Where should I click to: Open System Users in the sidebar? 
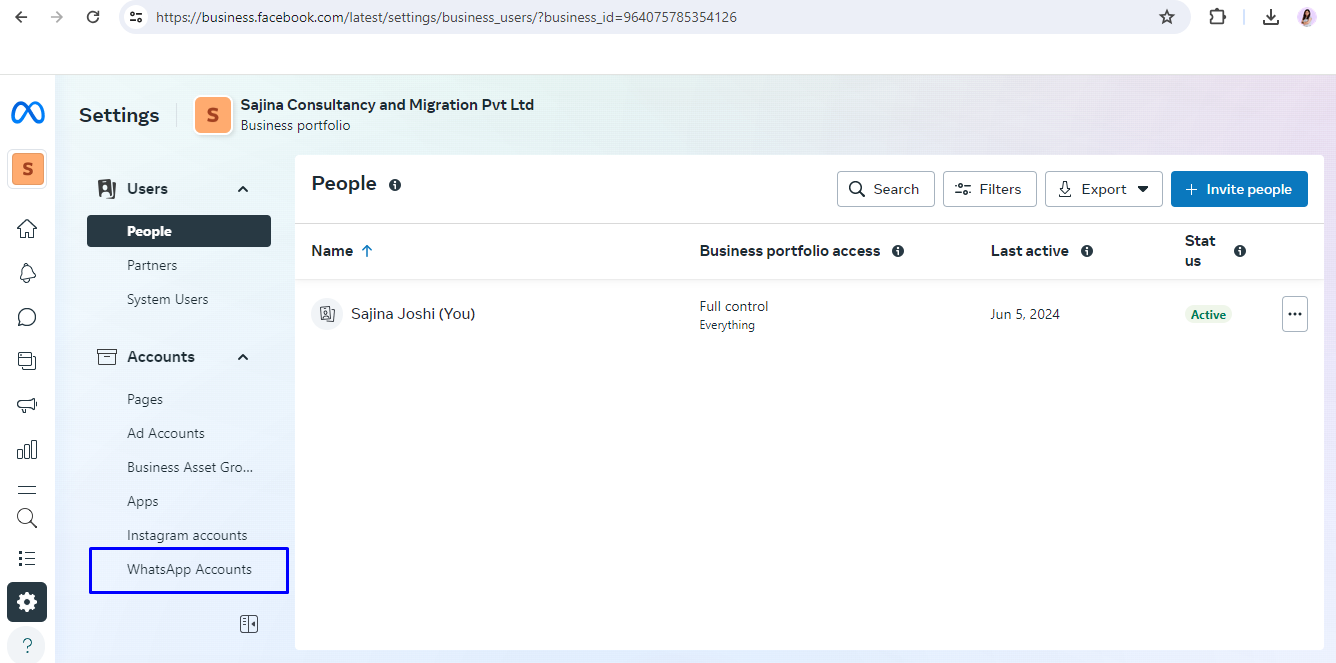click(x=168, y=299)
